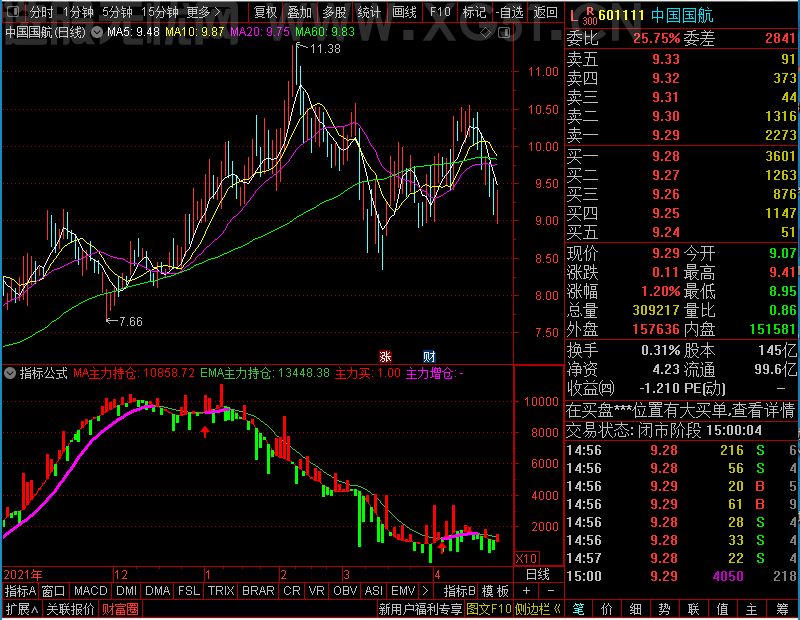Screen dimensions: 800x620
Task: Switch indicator to FSL
Action: [x=189, y=591]
